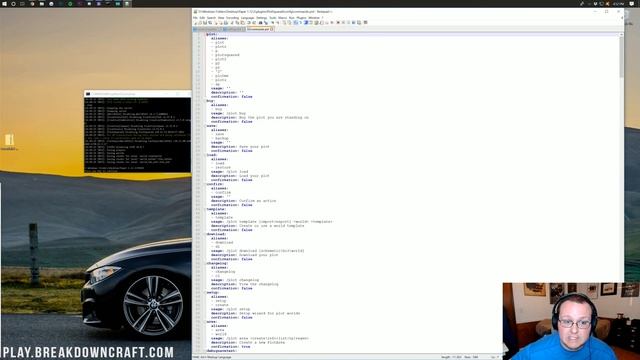This screenshot has height=360, width=640.
Task: Open the Edit menu
Action: 202,18
